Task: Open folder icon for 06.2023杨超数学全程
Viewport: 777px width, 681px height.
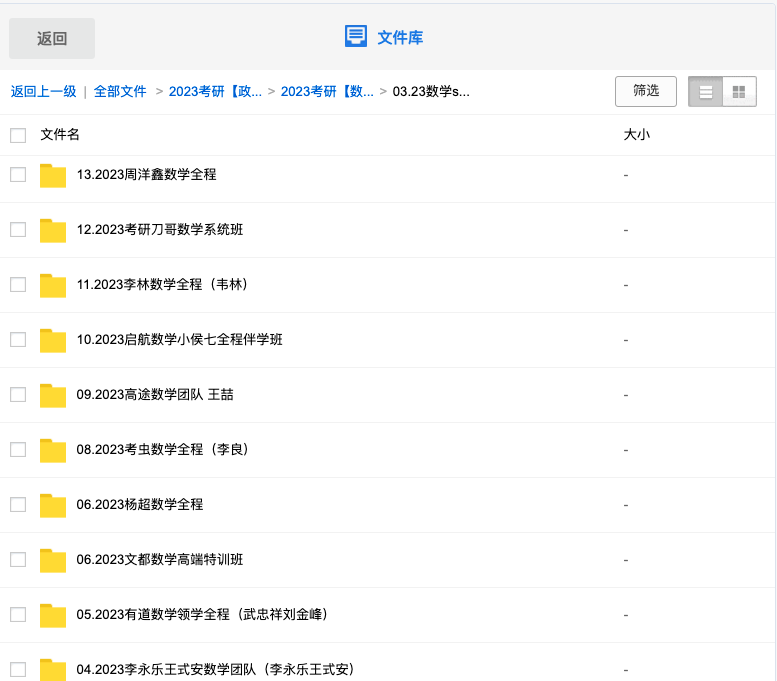Action: tap(53, 506)
